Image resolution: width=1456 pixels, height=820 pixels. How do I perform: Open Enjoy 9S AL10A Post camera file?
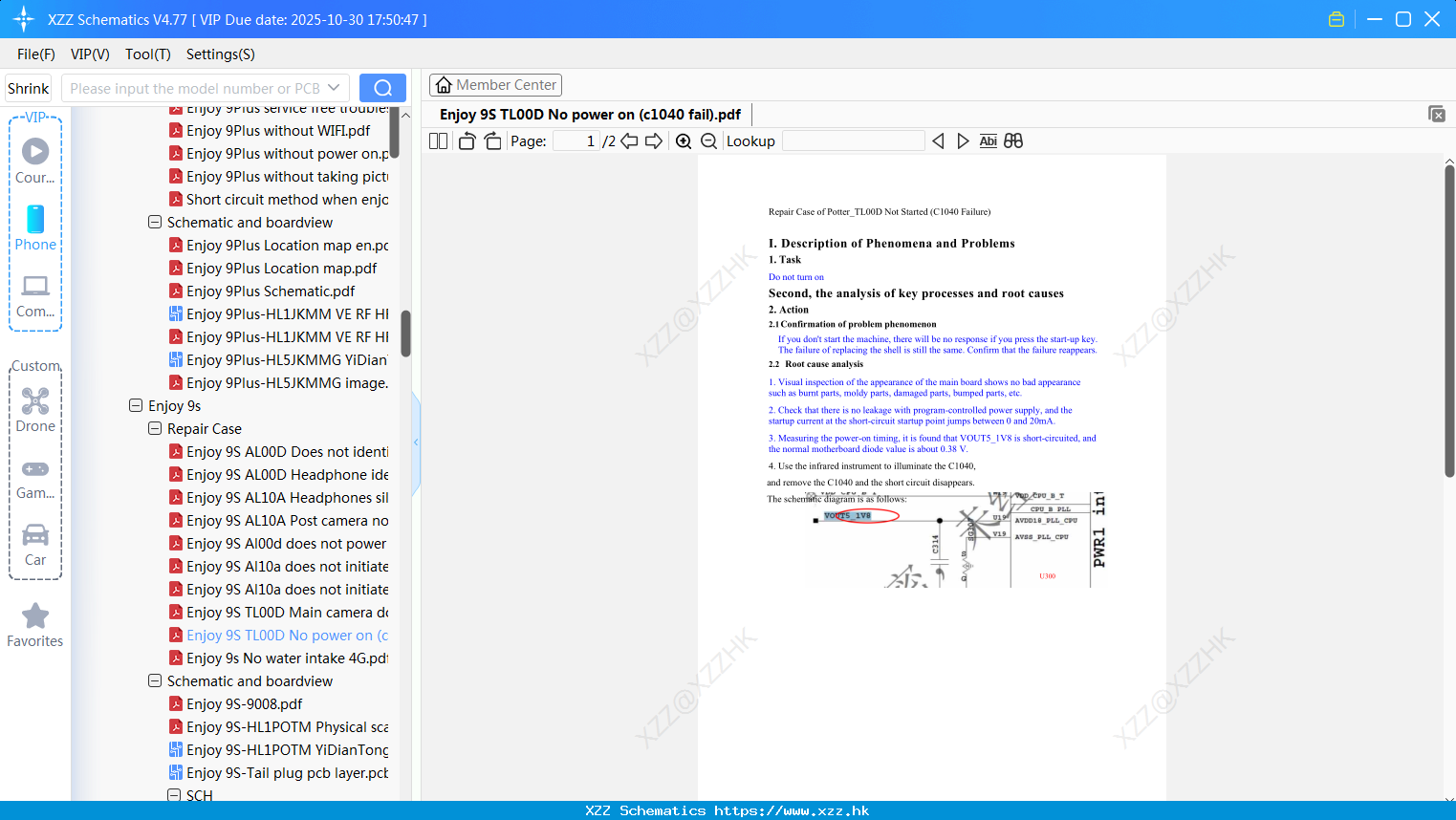tap(278, 520)
